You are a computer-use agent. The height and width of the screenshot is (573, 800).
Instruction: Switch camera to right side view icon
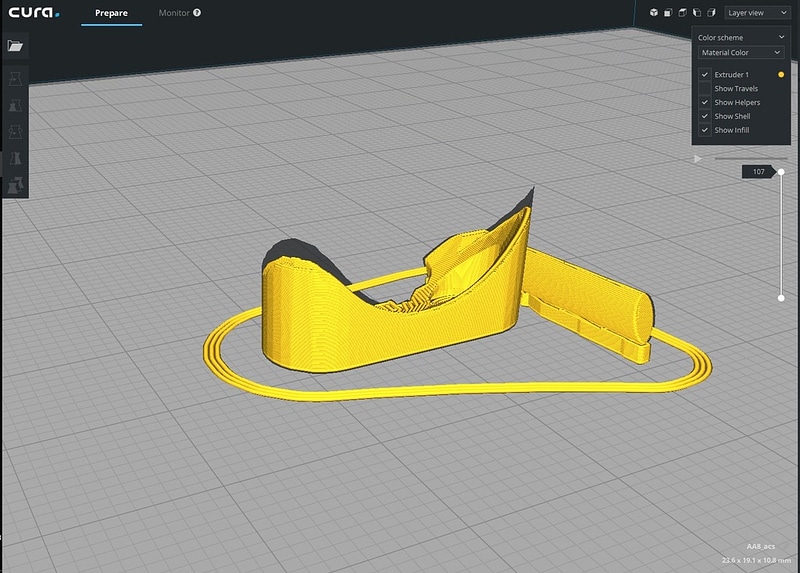(x=711, y=13)
